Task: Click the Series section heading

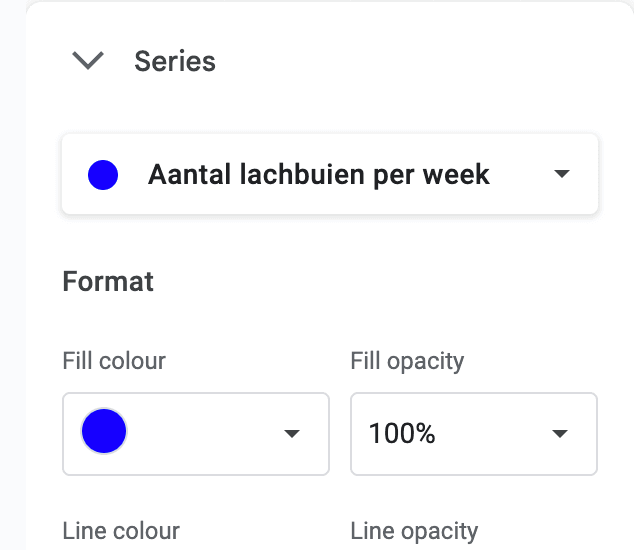Action: [x=175, y=61]
